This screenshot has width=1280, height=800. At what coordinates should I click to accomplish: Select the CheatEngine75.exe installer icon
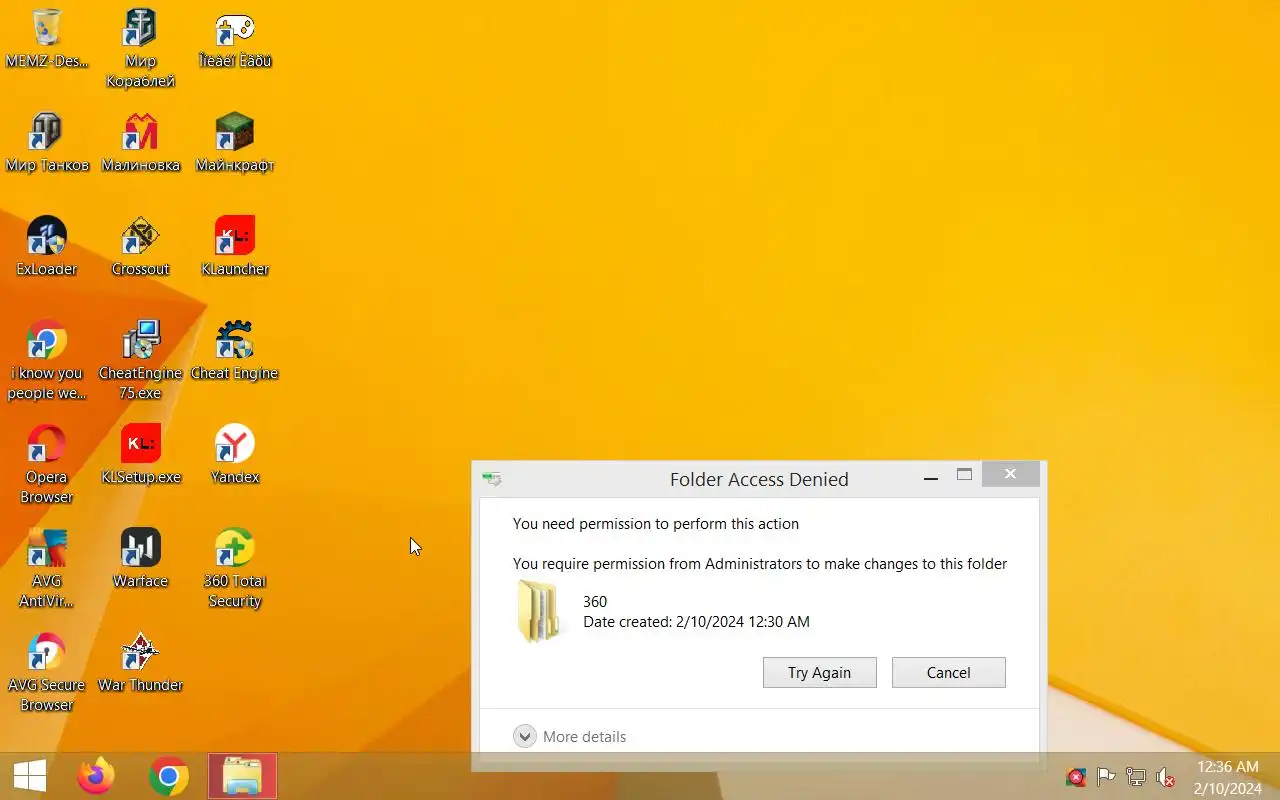140,360
